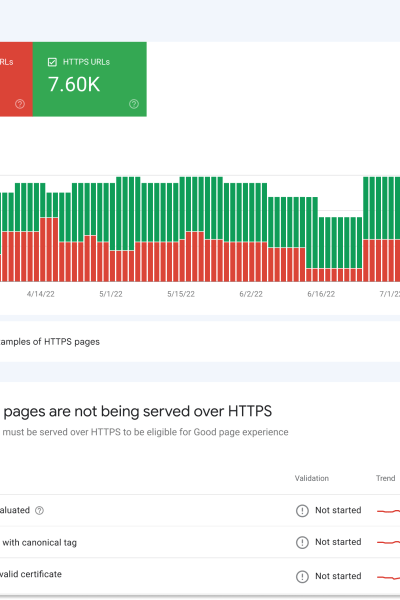Open 'Not started' status for 'aluated' row
400x600 pixels.
point(338,510)
